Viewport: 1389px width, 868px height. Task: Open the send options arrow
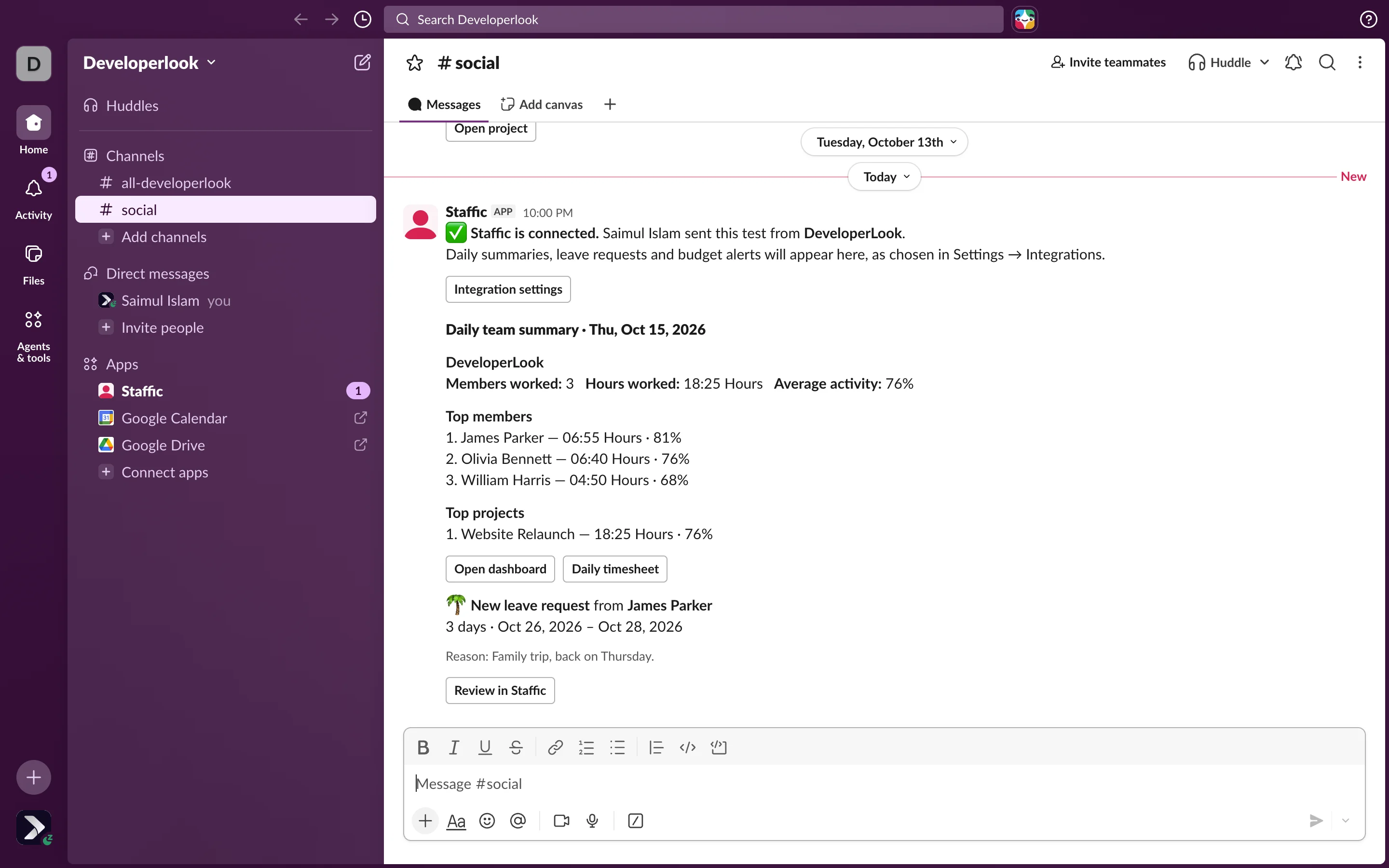point(1346,820)
